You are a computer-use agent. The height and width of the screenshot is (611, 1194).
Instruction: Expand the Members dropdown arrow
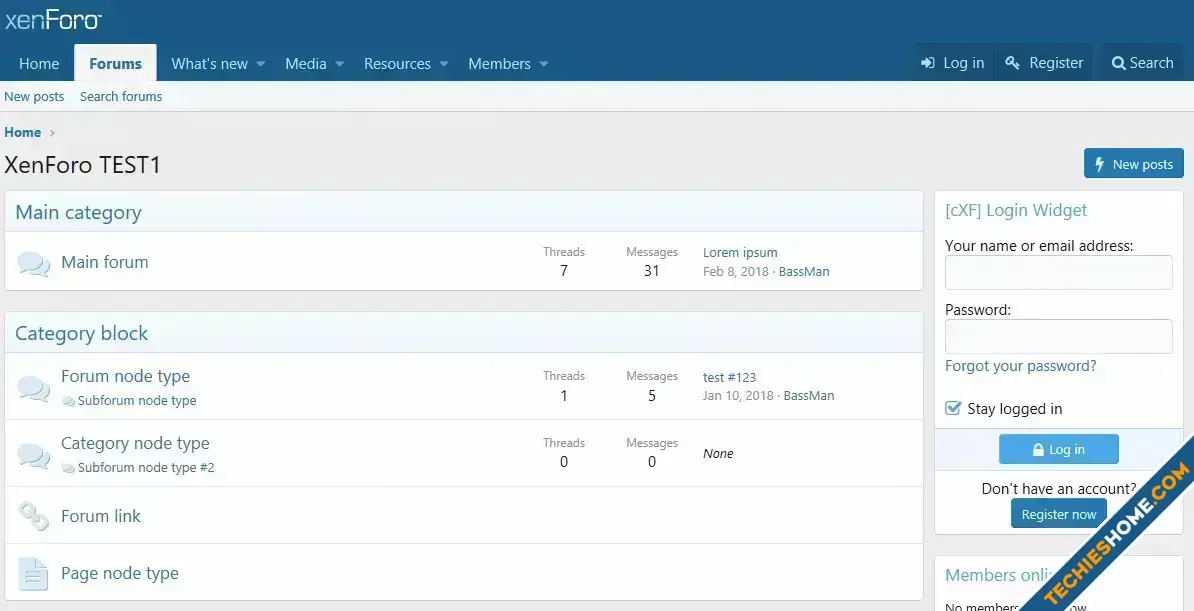point(544,64)
